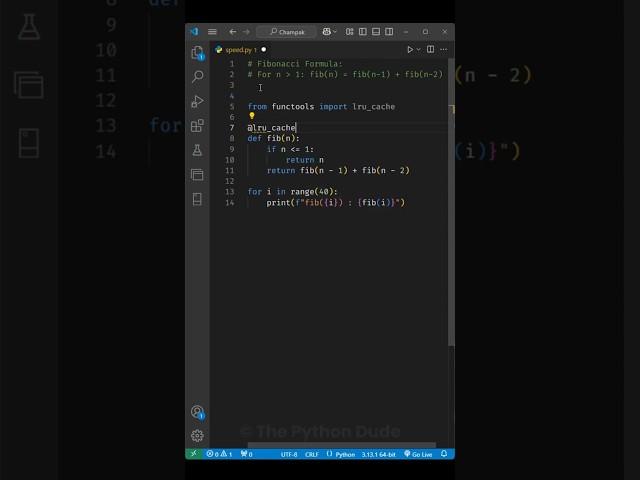
Task: Click the unsaved dot on speed.py tab
Action: click(x=264, y=49)
